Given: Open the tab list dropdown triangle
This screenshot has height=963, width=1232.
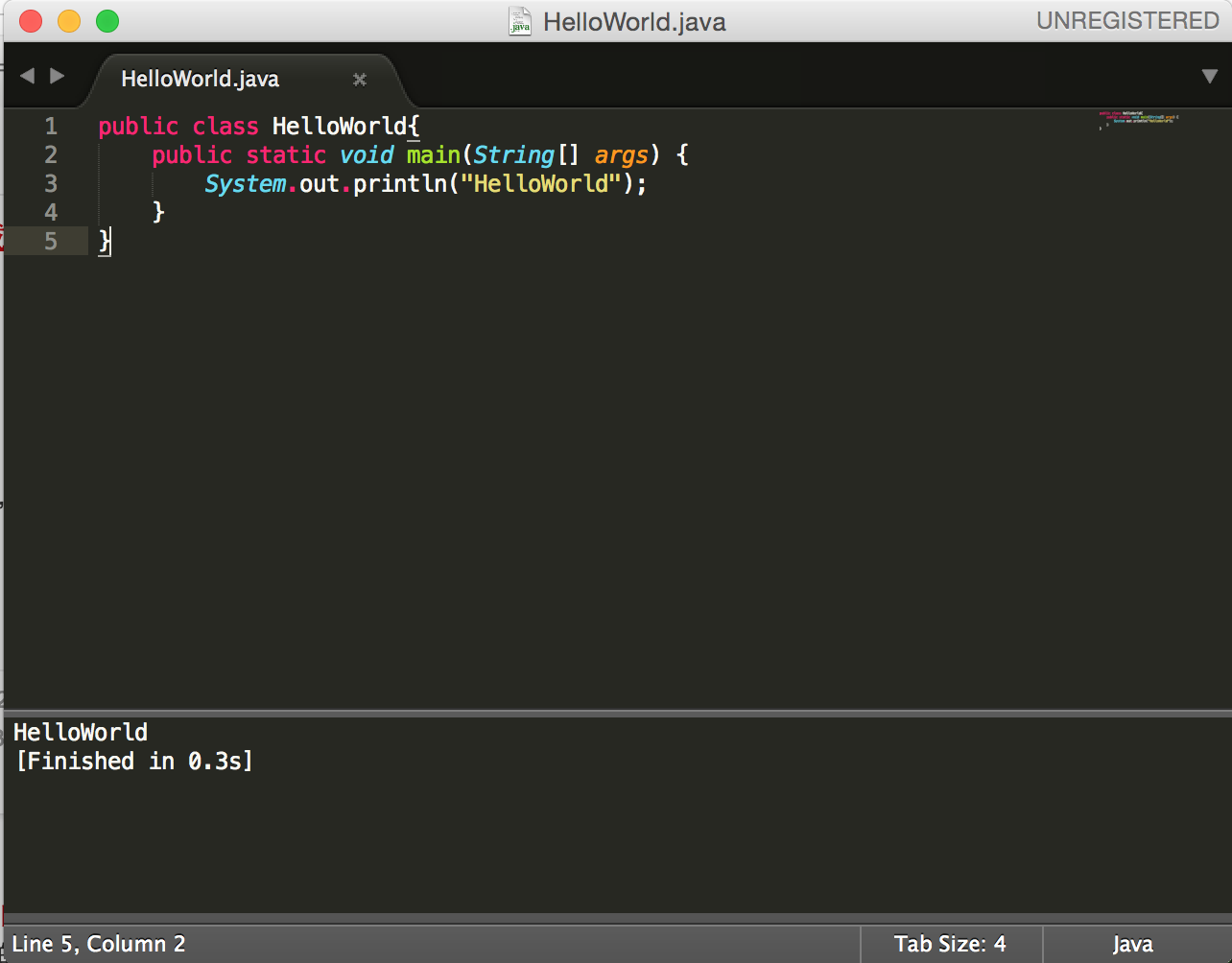Looking at the screenshot, I should [x=1209, y=77].
